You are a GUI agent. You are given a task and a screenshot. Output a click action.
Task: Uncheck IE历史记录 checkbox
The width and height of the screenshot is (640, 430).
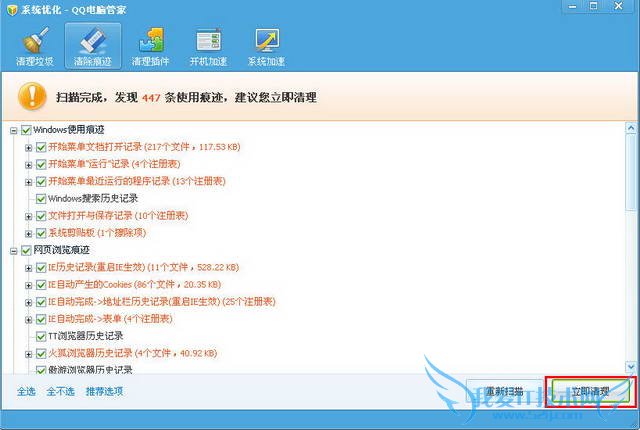point(41,268)
